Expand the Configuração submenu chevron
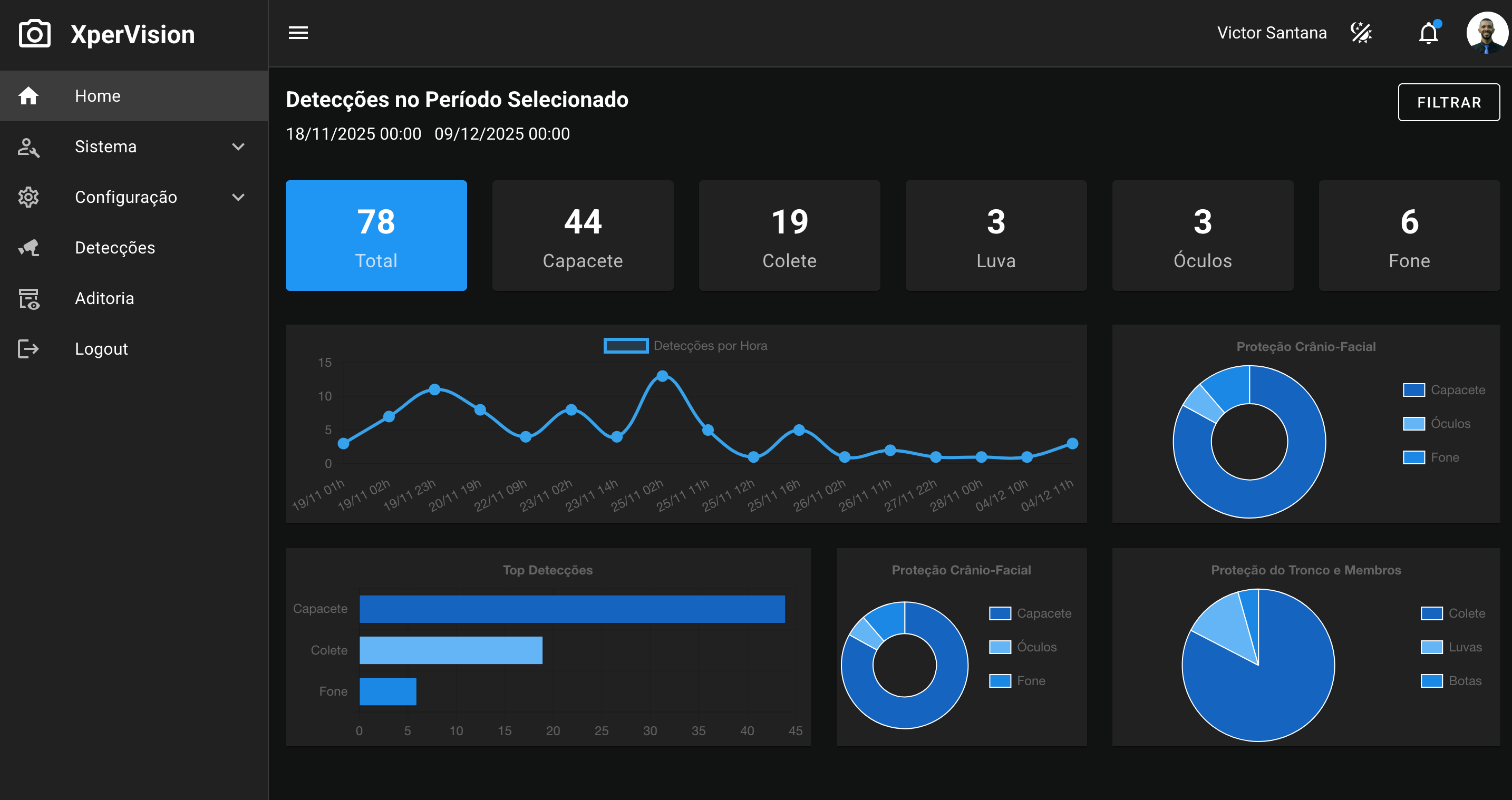 pos(238,197)
